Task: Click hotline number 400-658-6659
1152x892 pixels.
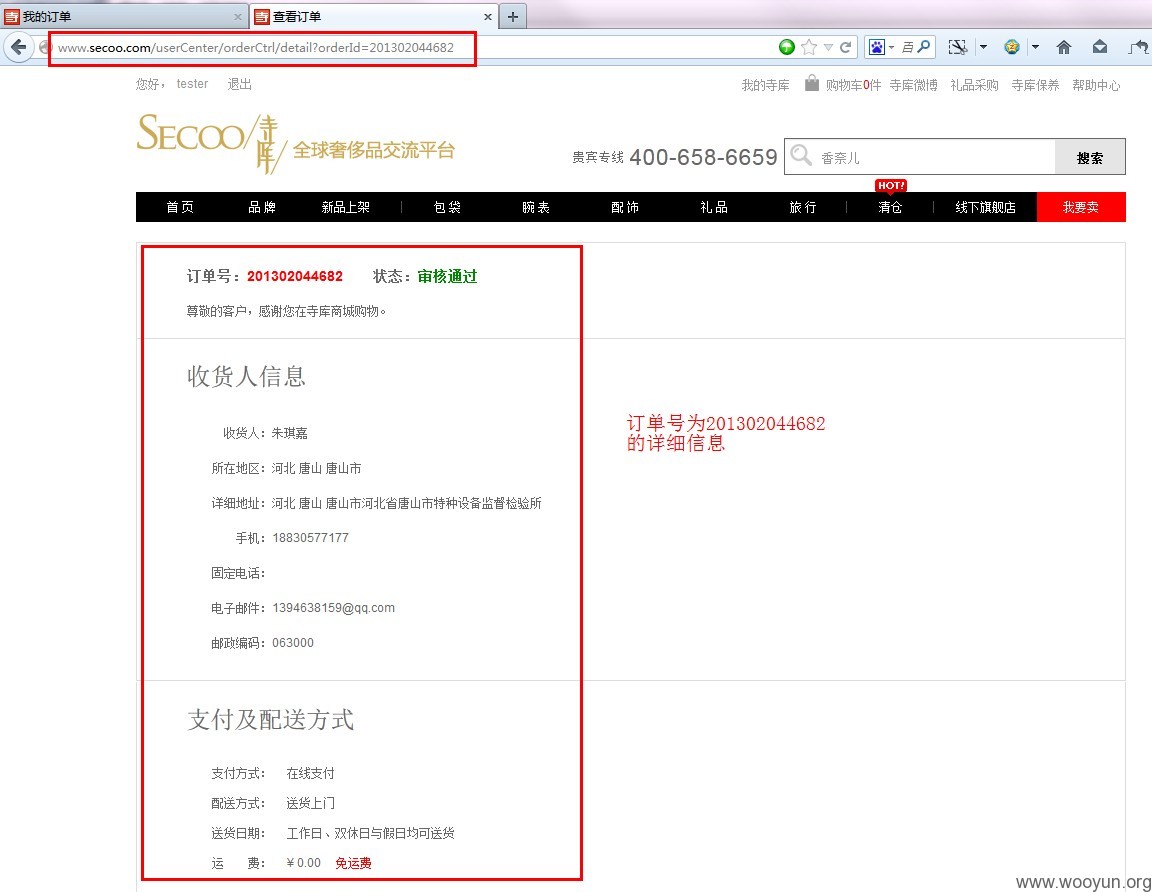Action: pyautogui.click(x=703, y=157)
